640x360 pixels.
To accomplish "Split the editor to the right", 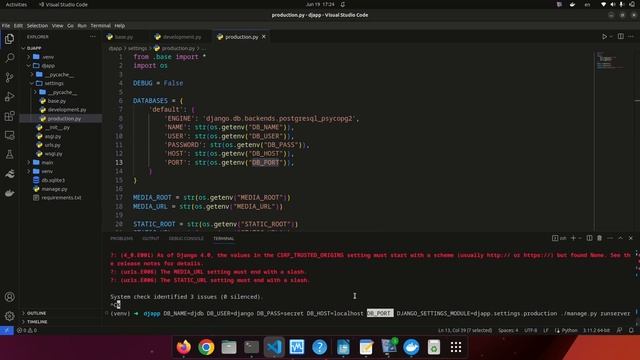I will (620, 37).
